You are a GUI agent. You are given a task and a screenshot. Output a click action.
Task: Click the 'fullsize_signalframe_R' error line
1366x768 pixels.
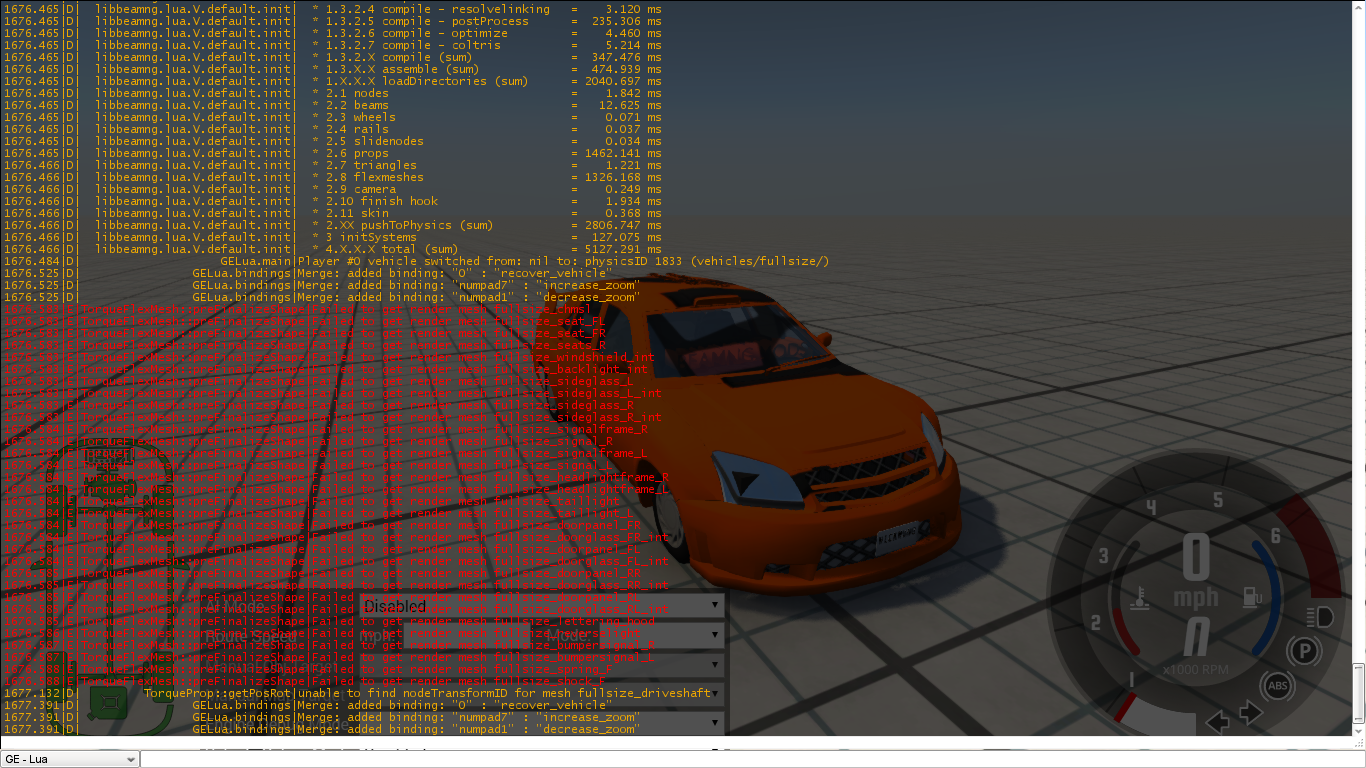(x=325, y=429)
